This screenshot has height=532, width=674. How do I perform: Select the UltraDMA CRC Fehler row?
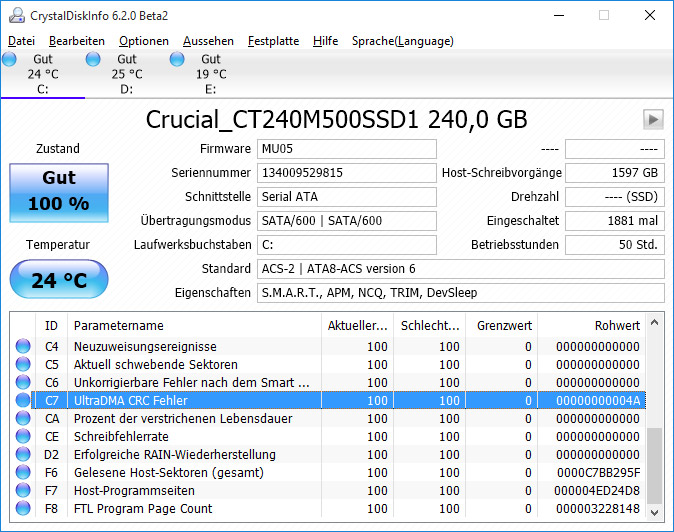(x=328, y=401)
